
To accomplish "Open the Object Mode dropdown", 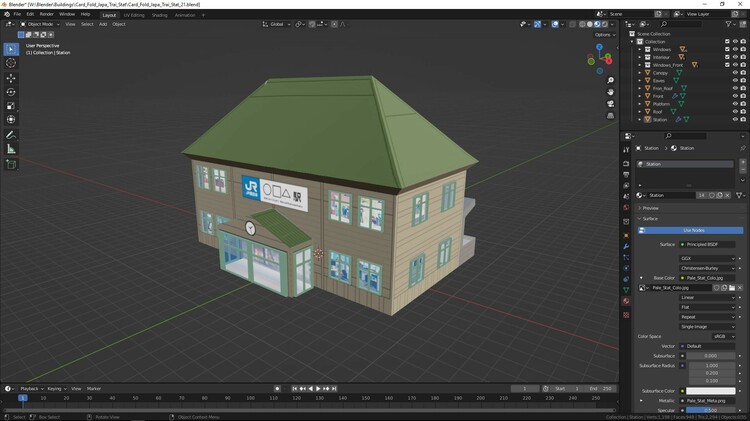I will click(x=41, y=24).
